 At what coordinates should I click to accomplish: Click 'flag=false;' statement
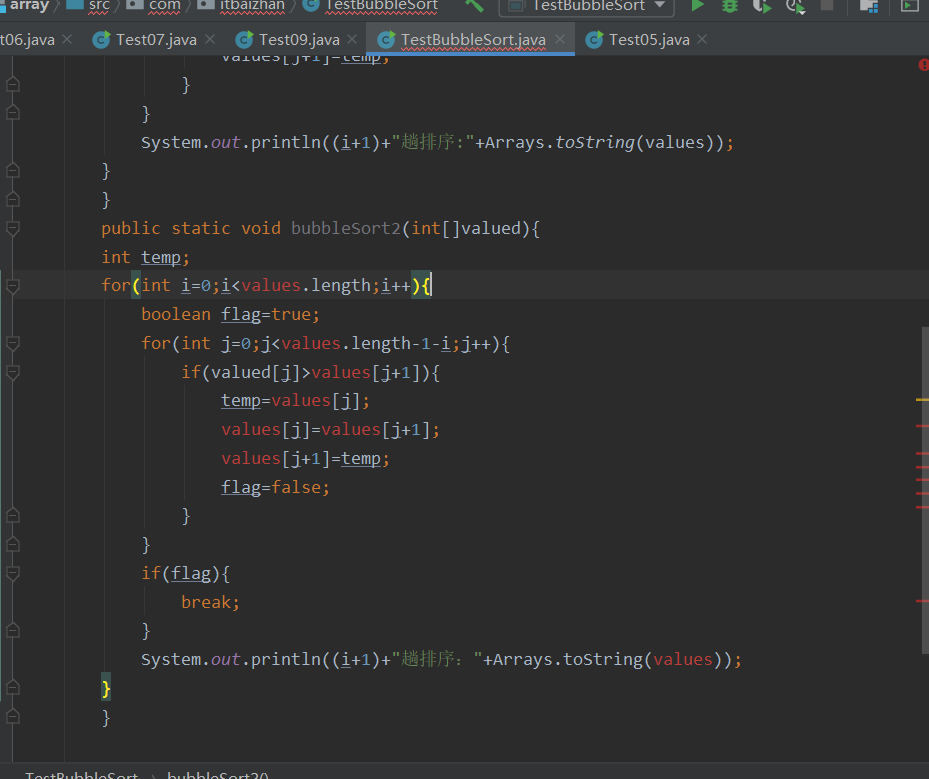[275, 488]
